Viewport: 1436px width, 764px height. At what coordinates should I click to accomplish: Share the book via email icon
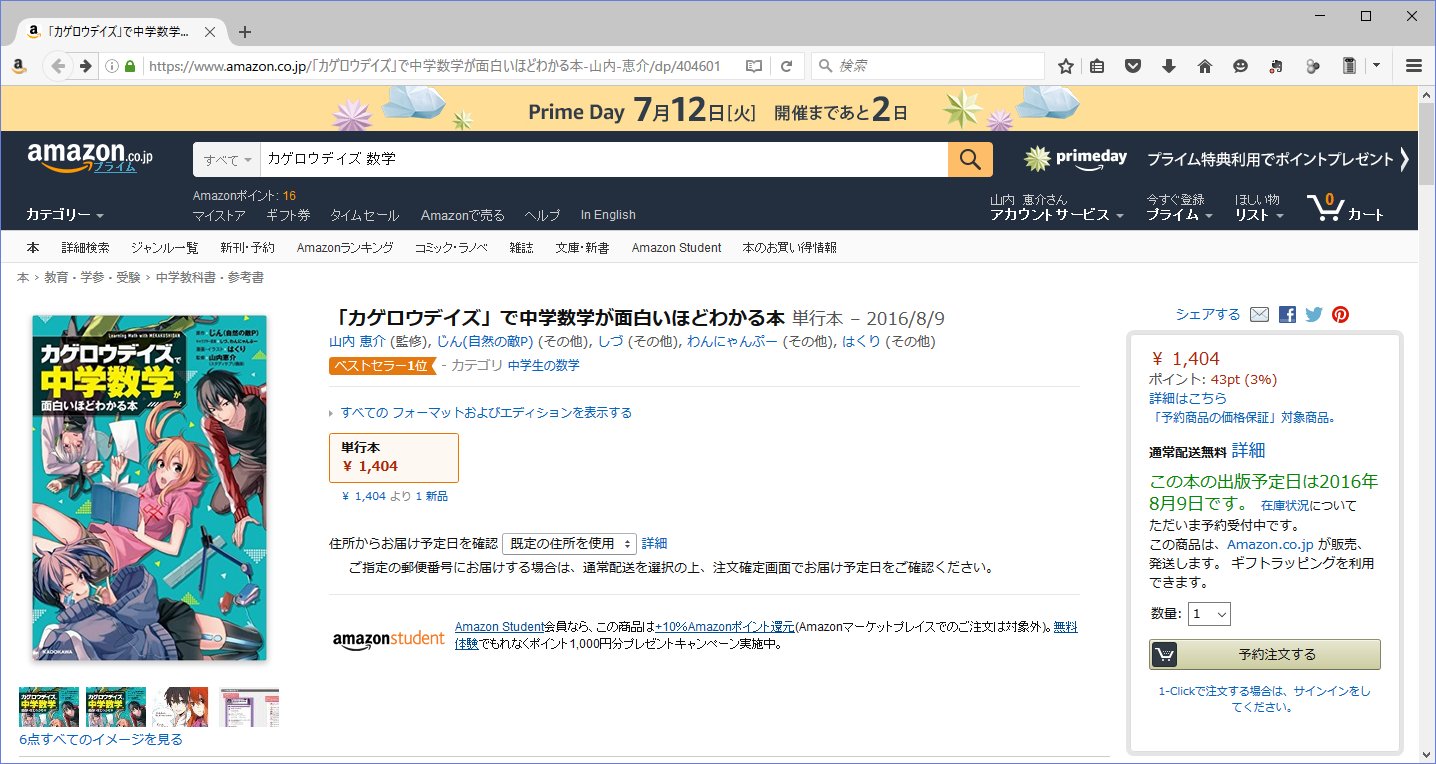[1260, 314]
